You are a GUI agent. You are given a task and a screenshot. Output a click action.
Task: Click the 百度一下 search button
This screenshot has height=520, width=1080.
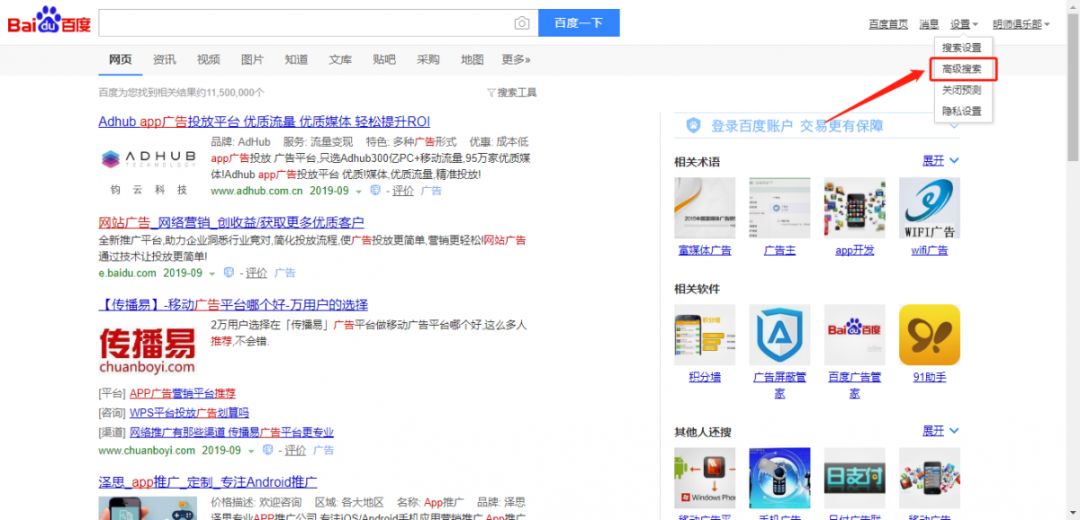(579, 23)
